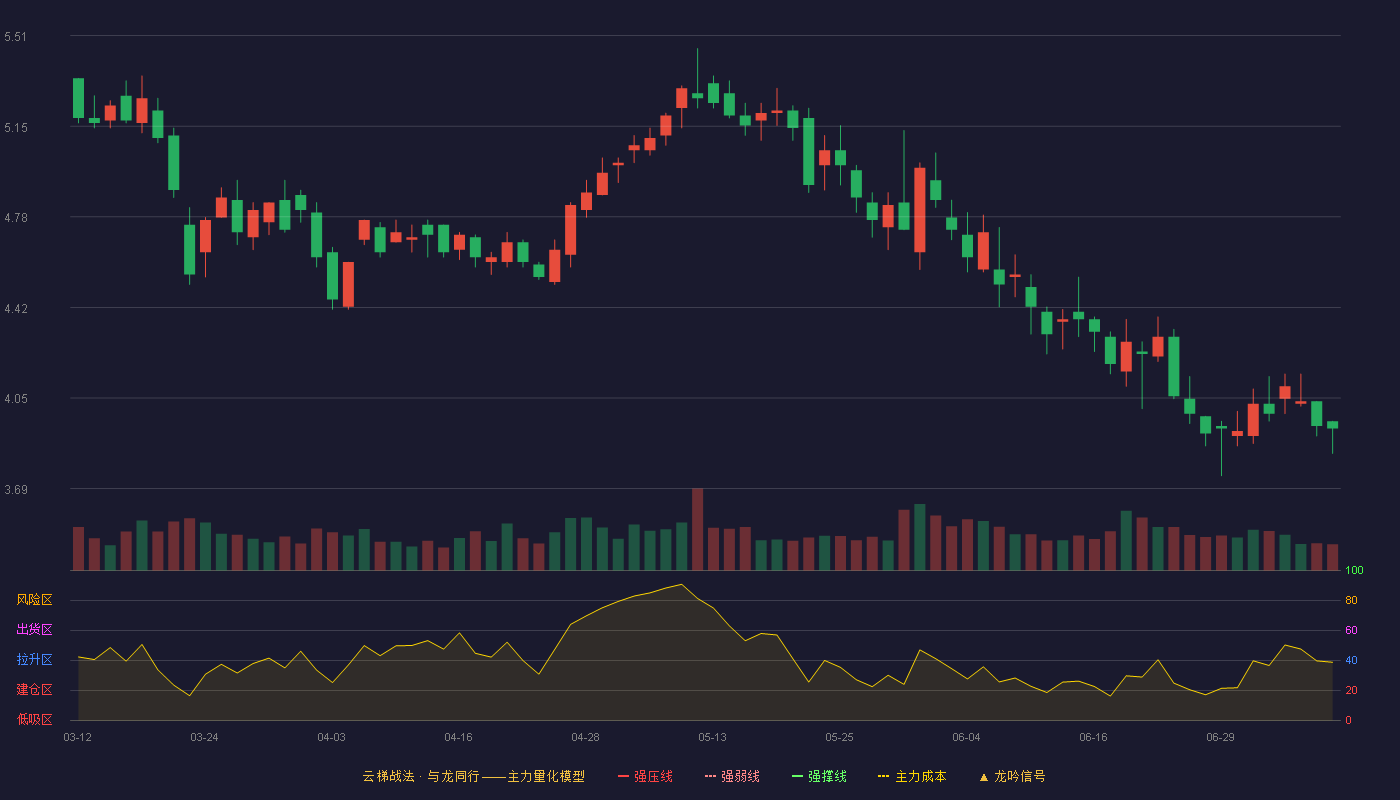Select the 风险区 zone label
The width and height of the screenshot is (1400, 800).
point(34,600)
